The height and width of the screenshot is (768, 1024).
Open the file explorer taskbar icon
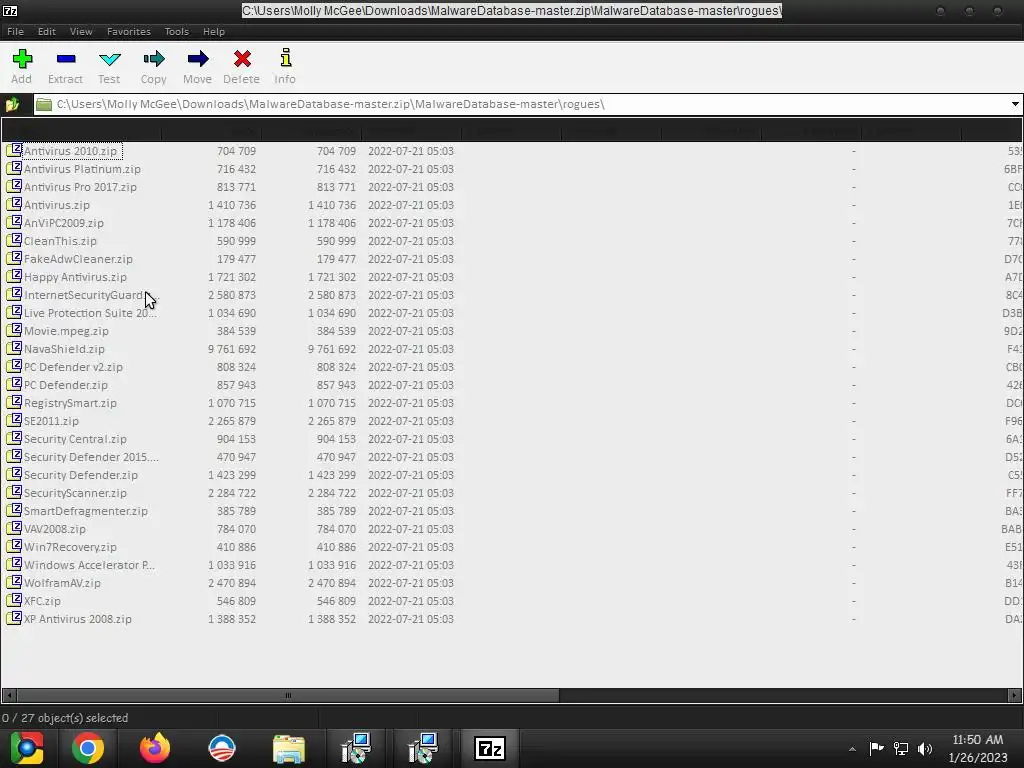[x=289, y=749]
